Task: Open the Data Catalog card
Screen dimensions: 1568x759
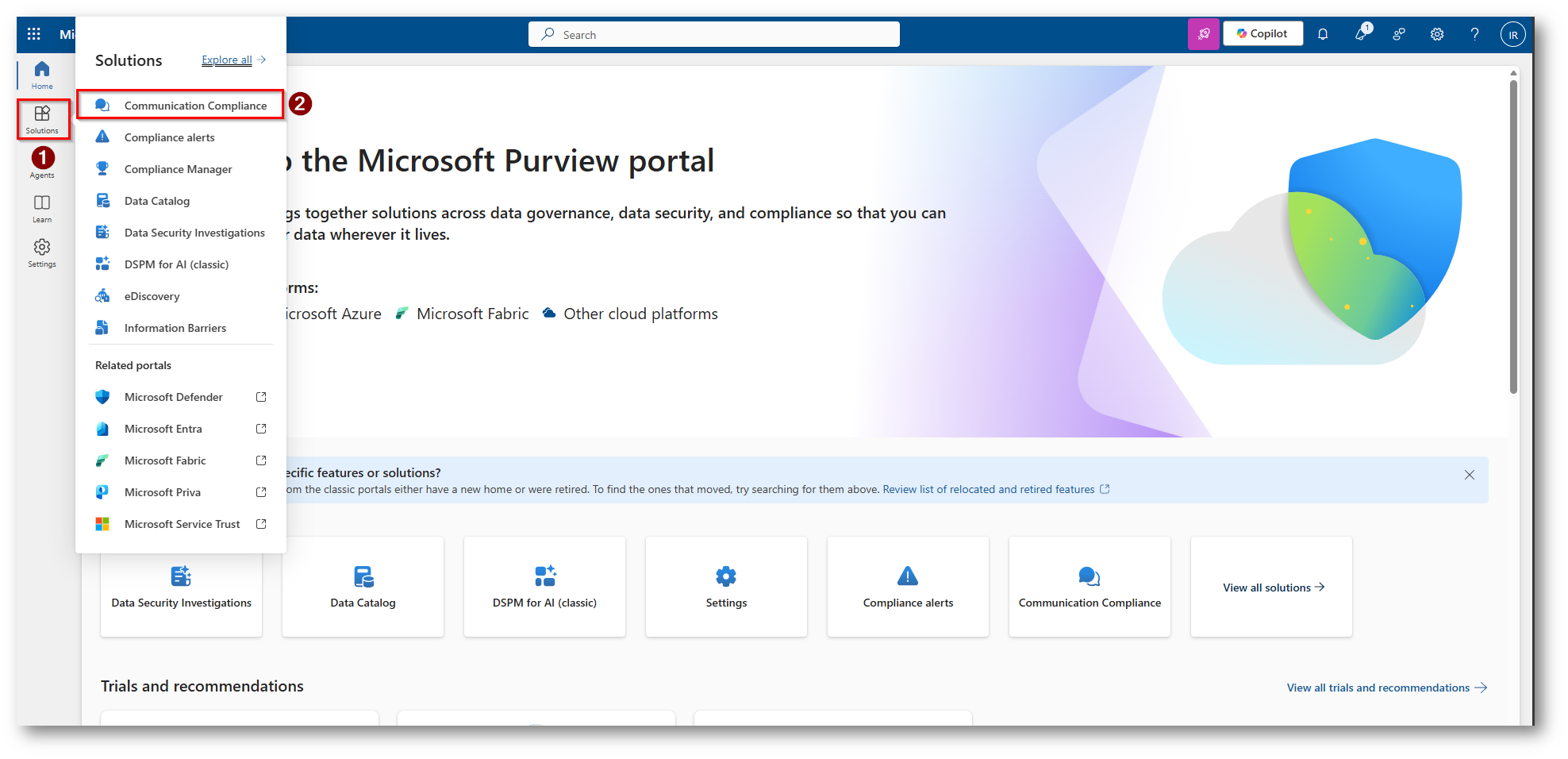Action: coord(363,587)
